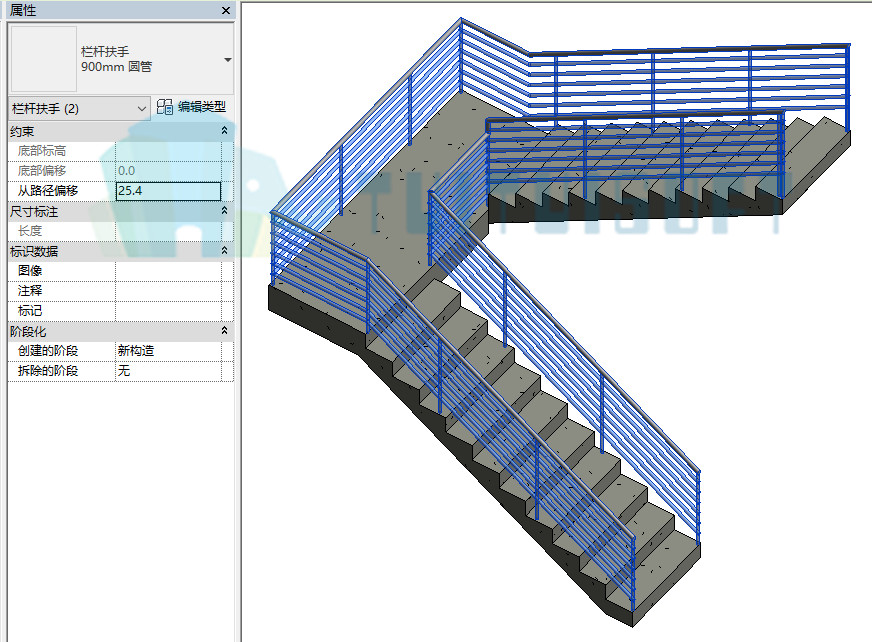
Task: Click the 拆除的阶段 parameter label
Action: (x=48, y=371)
